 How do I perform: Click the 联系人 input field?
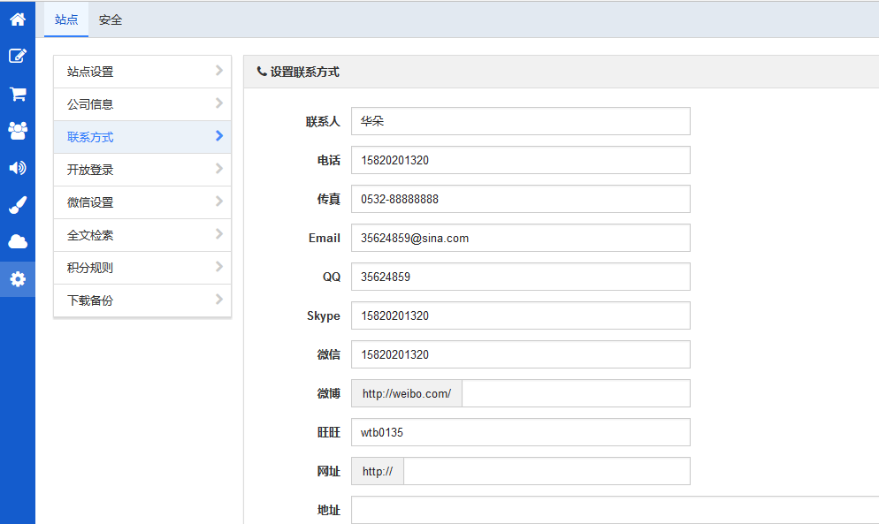click(x=521, y=121)
